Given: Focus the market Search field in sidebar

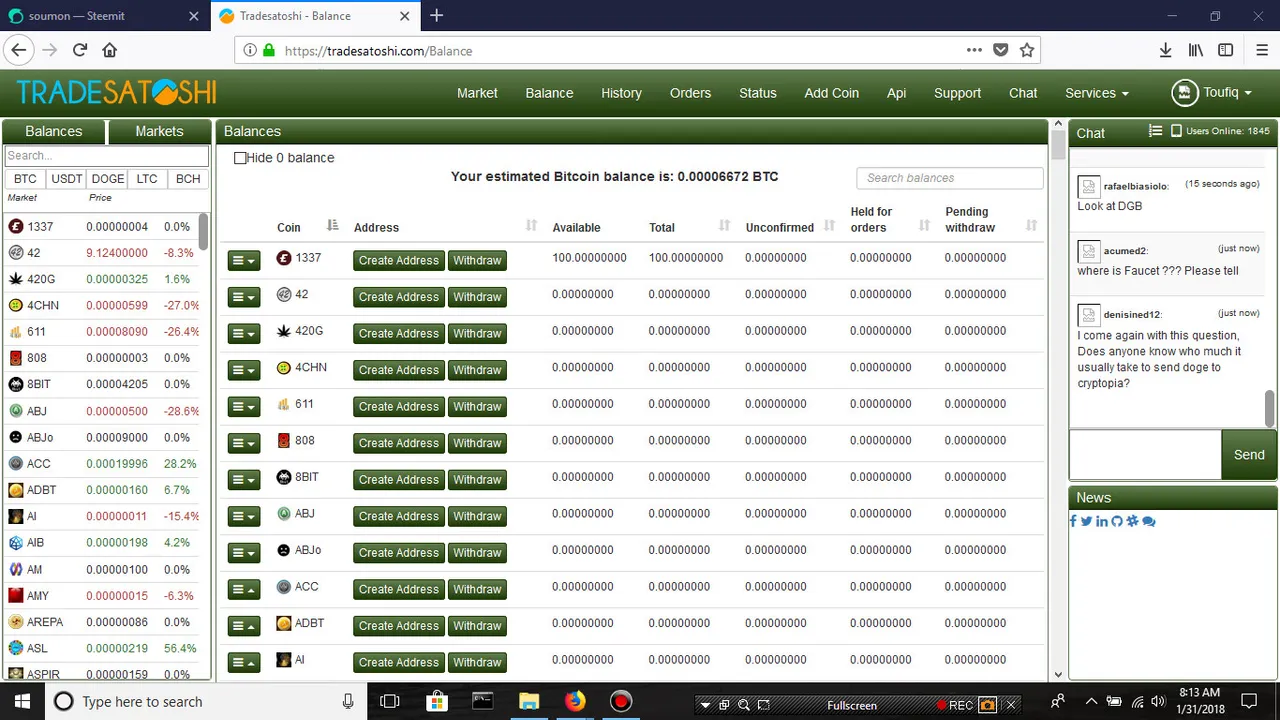Looking at the screenshot, I should (107, 156).
